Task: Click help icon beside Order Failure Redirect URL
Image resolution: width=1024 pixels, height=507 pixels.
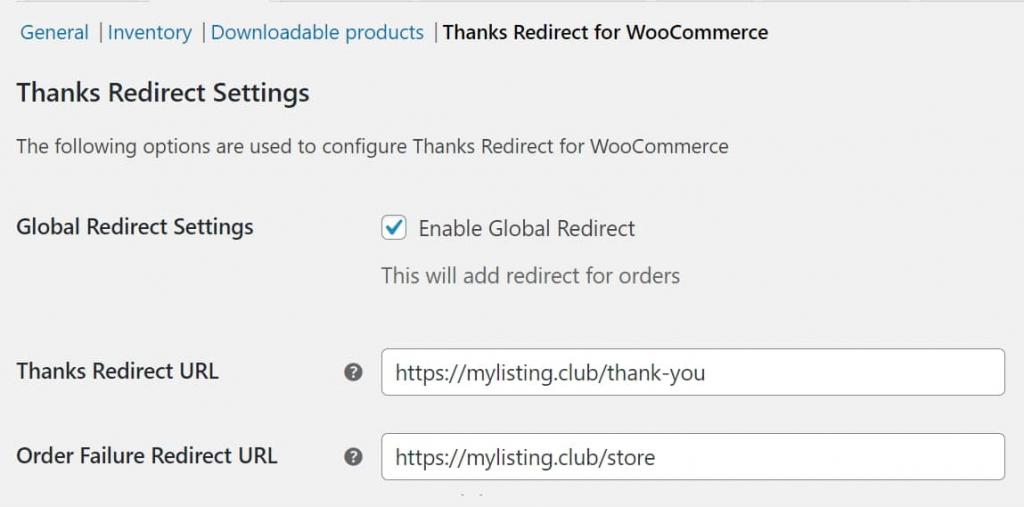Action: coord(353,457)
